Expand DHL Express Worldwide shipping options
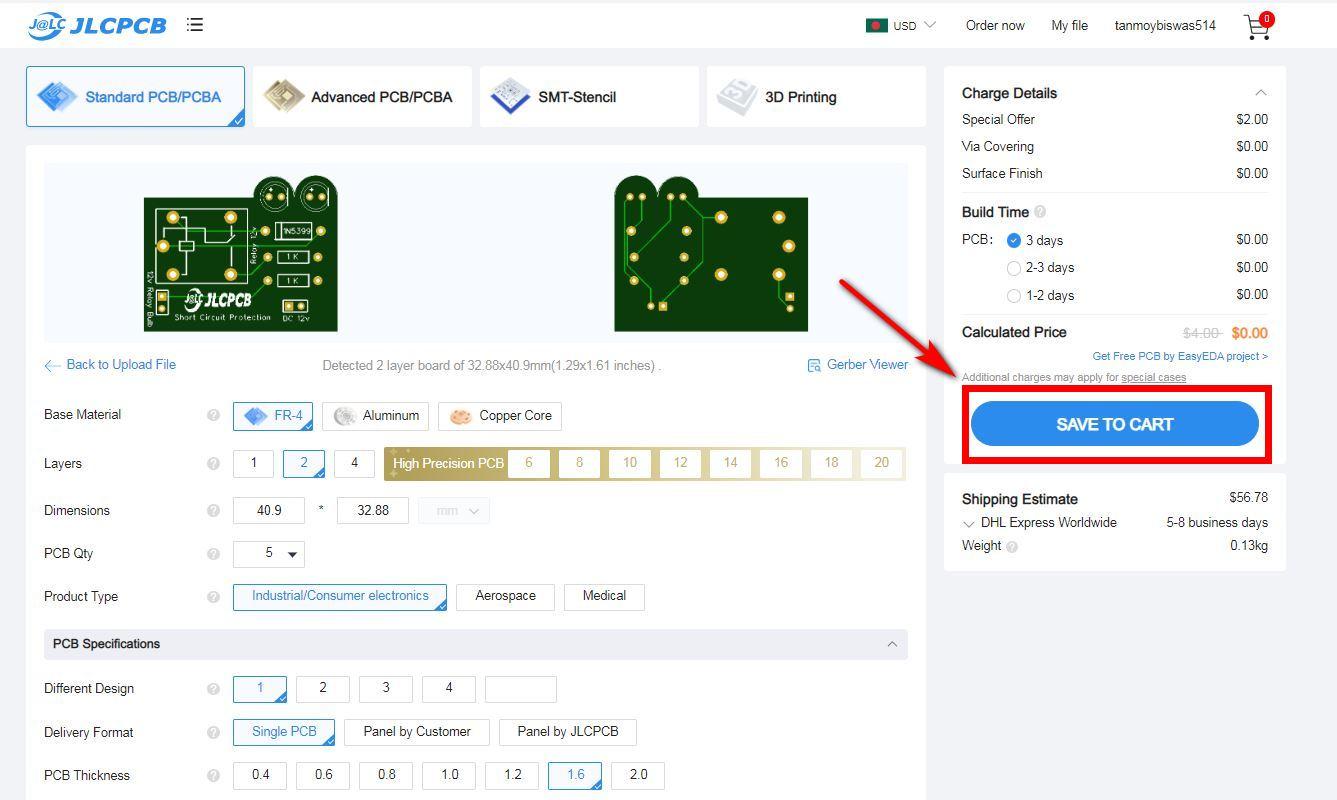Image resolution: width=1337 pixels, height=800 pixels. pos(968,524)
